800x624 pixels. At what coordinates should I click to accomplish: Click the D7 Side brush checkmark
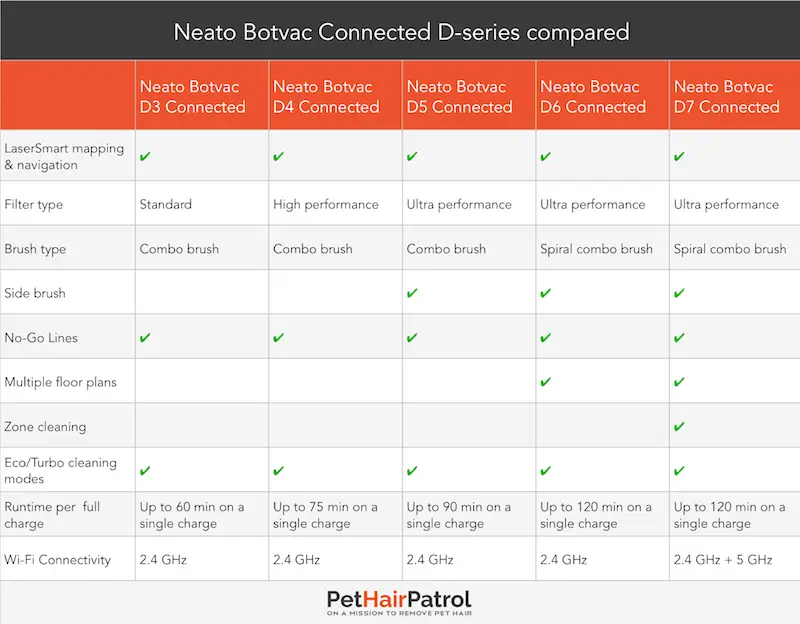click(679, 293)
